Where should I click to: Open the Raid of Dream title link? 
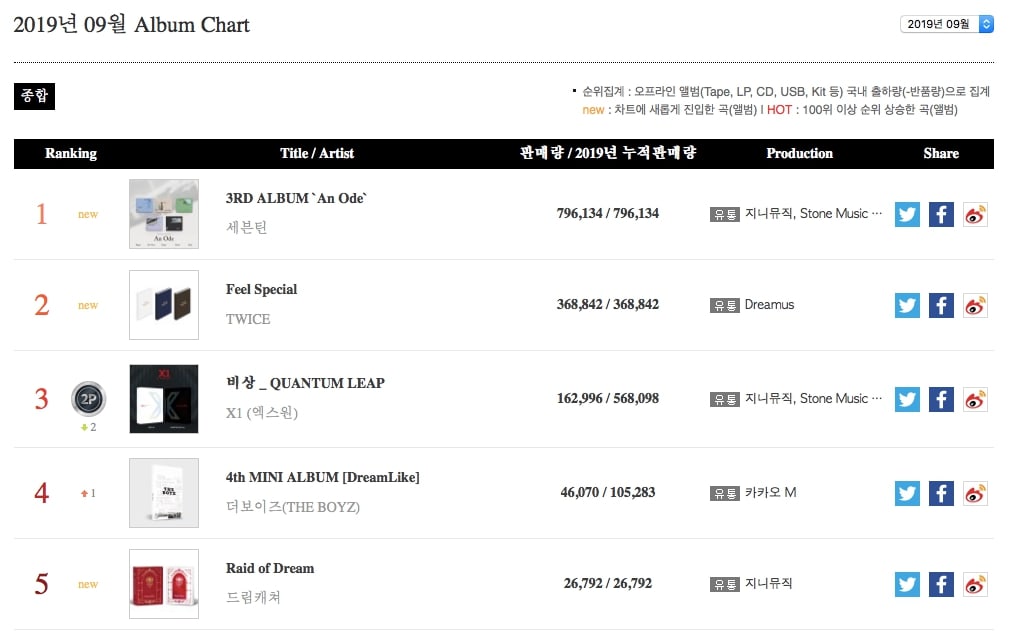point(270,568)
